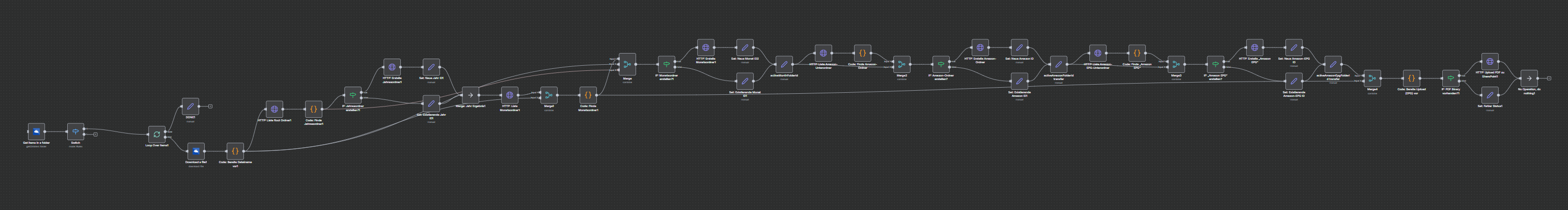Viewport: 1568px width, 210px height.
Task: Click the 'Download a file1' OneDrive node
Action: pyautogui.click(x=196, y=151)
